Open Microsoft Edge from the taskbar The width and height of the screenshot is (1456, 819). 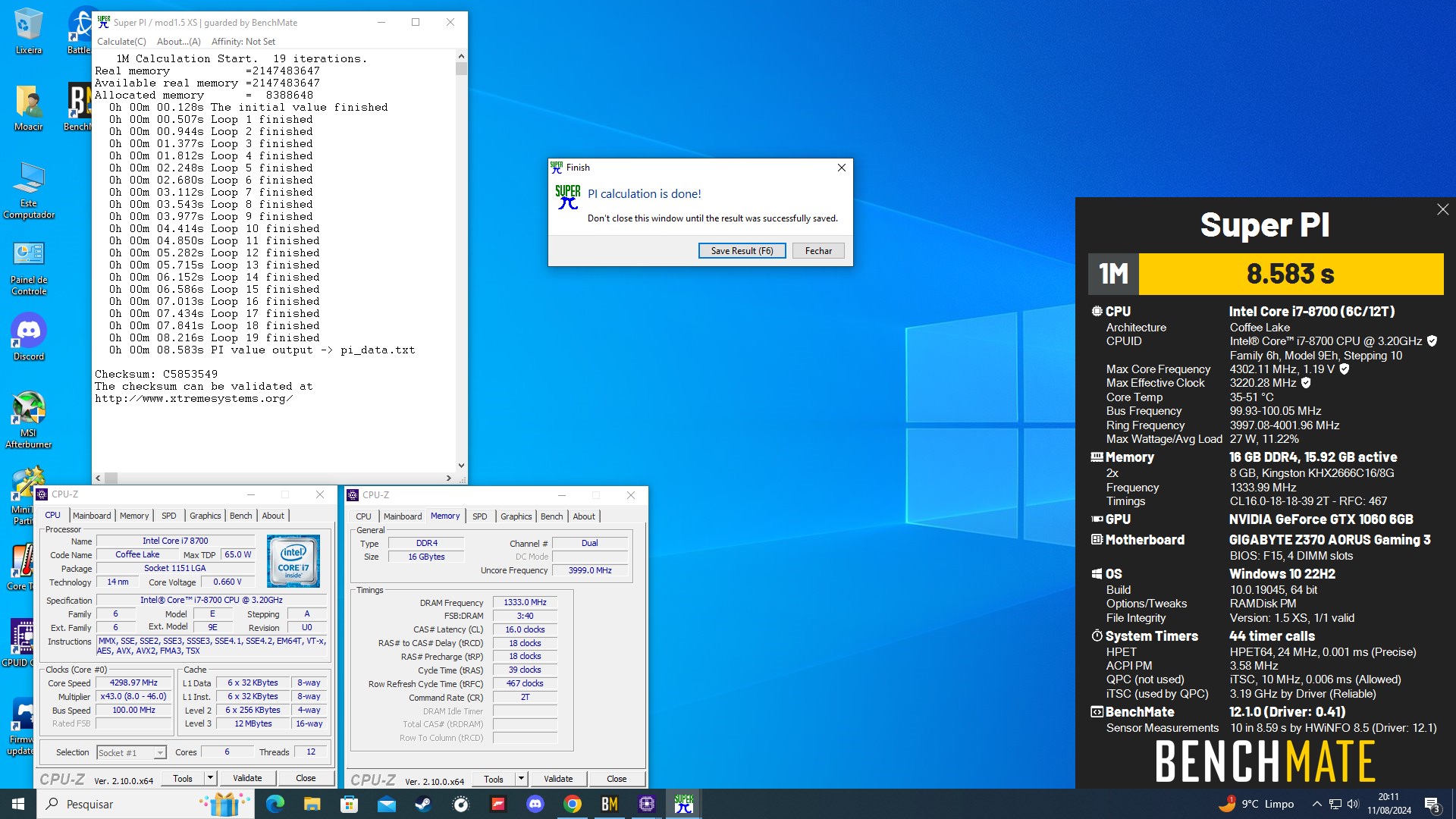tap(275, 804)
